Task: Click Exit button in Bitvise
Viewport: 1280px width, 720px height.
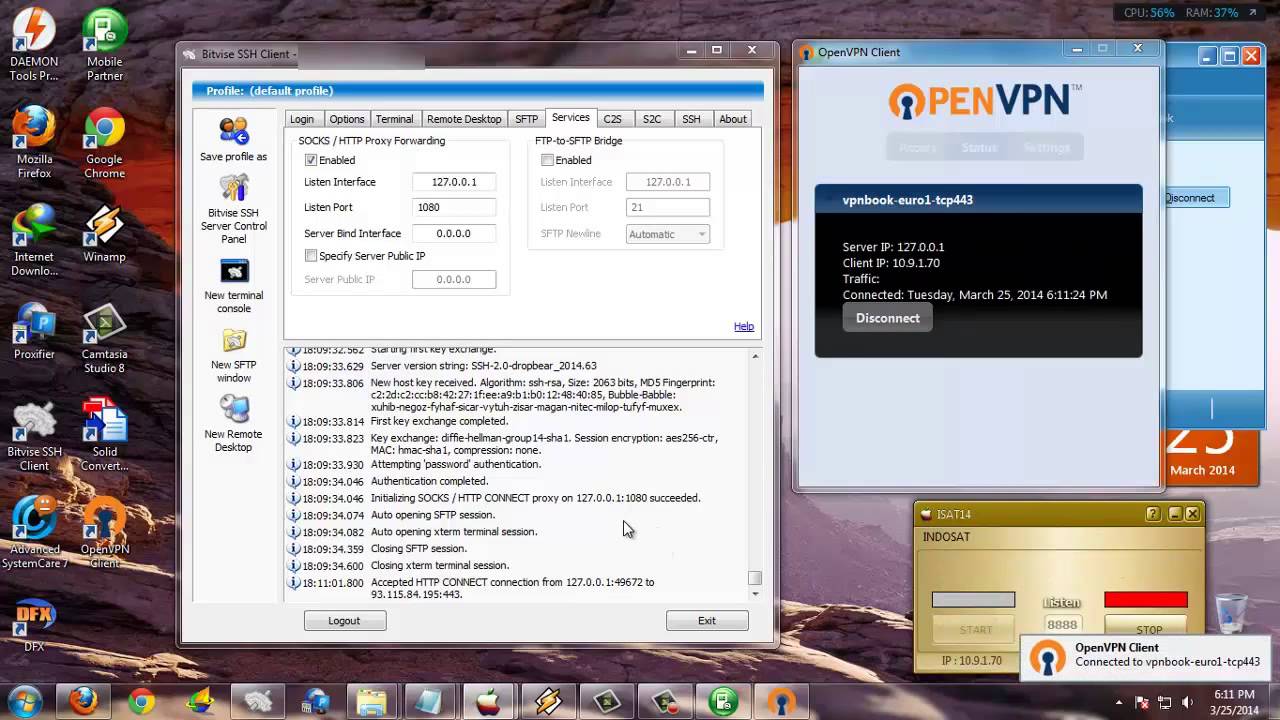Action: 707,621
